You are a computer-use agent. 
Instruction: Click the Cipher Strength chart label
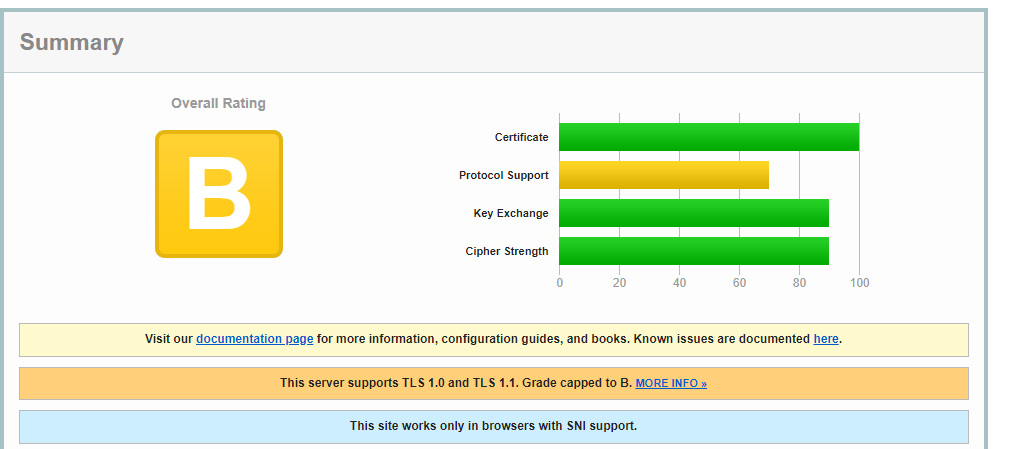pyautogui.click(x=507, y=251)
